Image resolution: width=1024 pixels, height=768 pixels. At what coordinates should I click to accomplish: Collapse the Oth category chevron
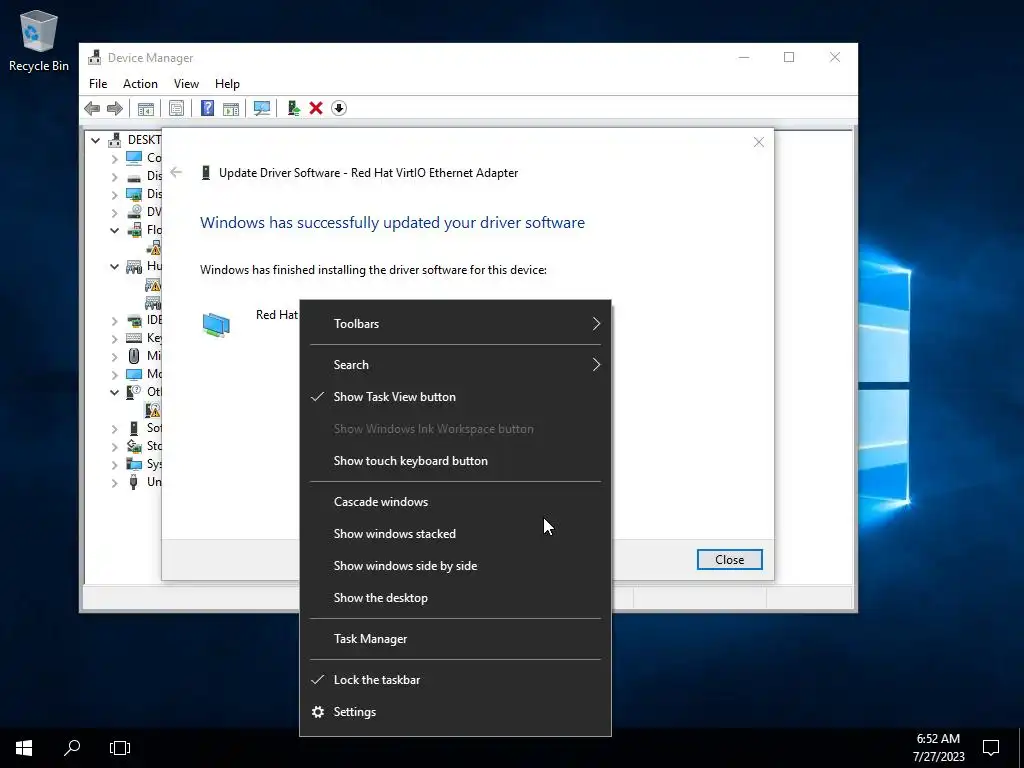point(114,392)
